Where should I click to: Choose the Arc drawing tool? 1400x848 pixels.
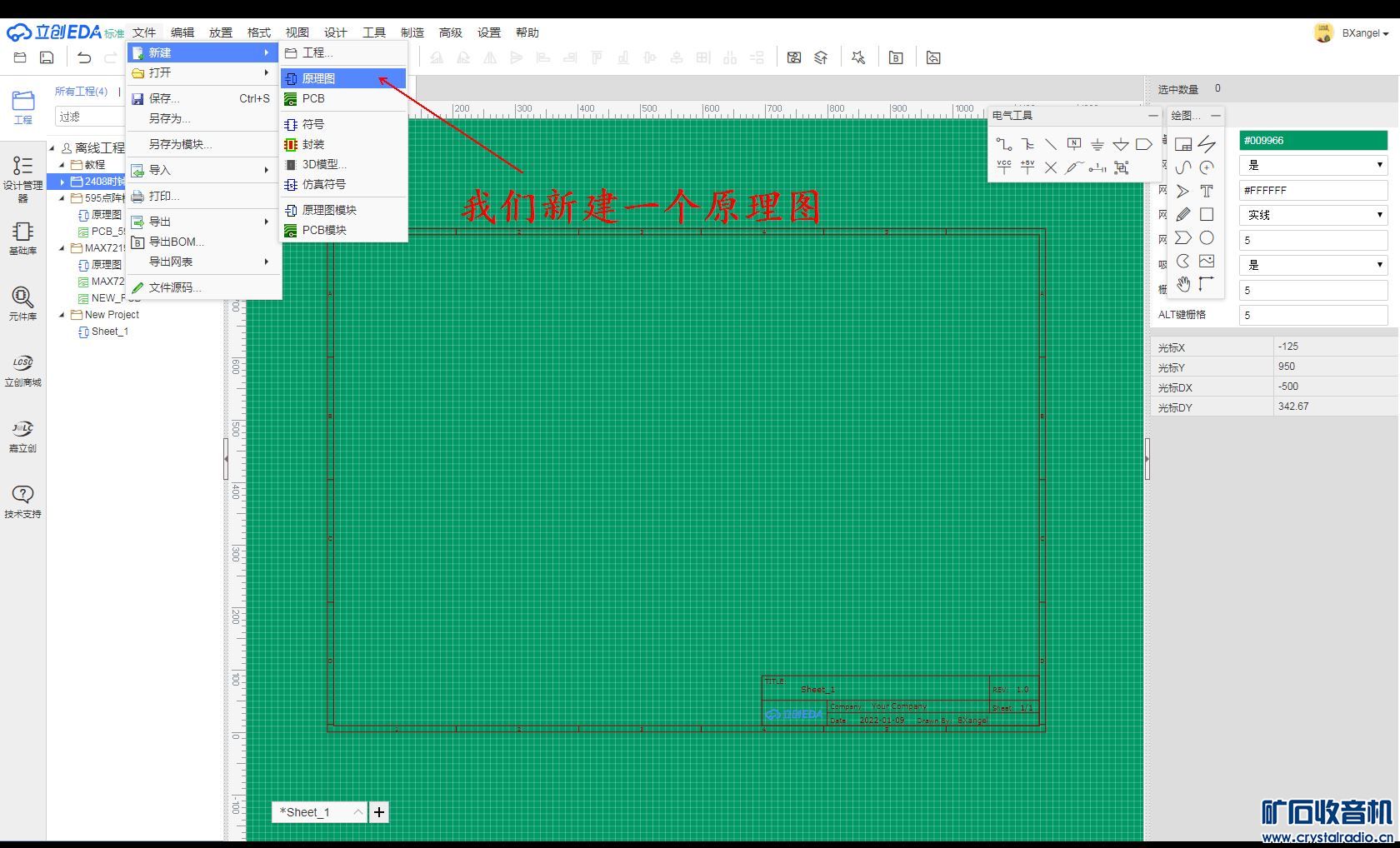click(x=1207, y=167)
